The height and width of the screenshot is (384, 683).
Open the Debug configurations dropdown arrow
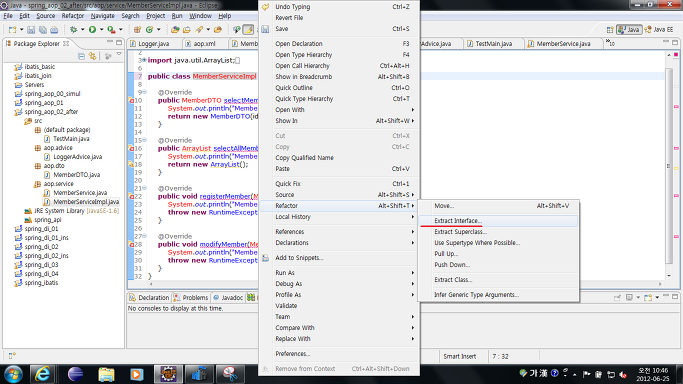(x=82, y=30)
